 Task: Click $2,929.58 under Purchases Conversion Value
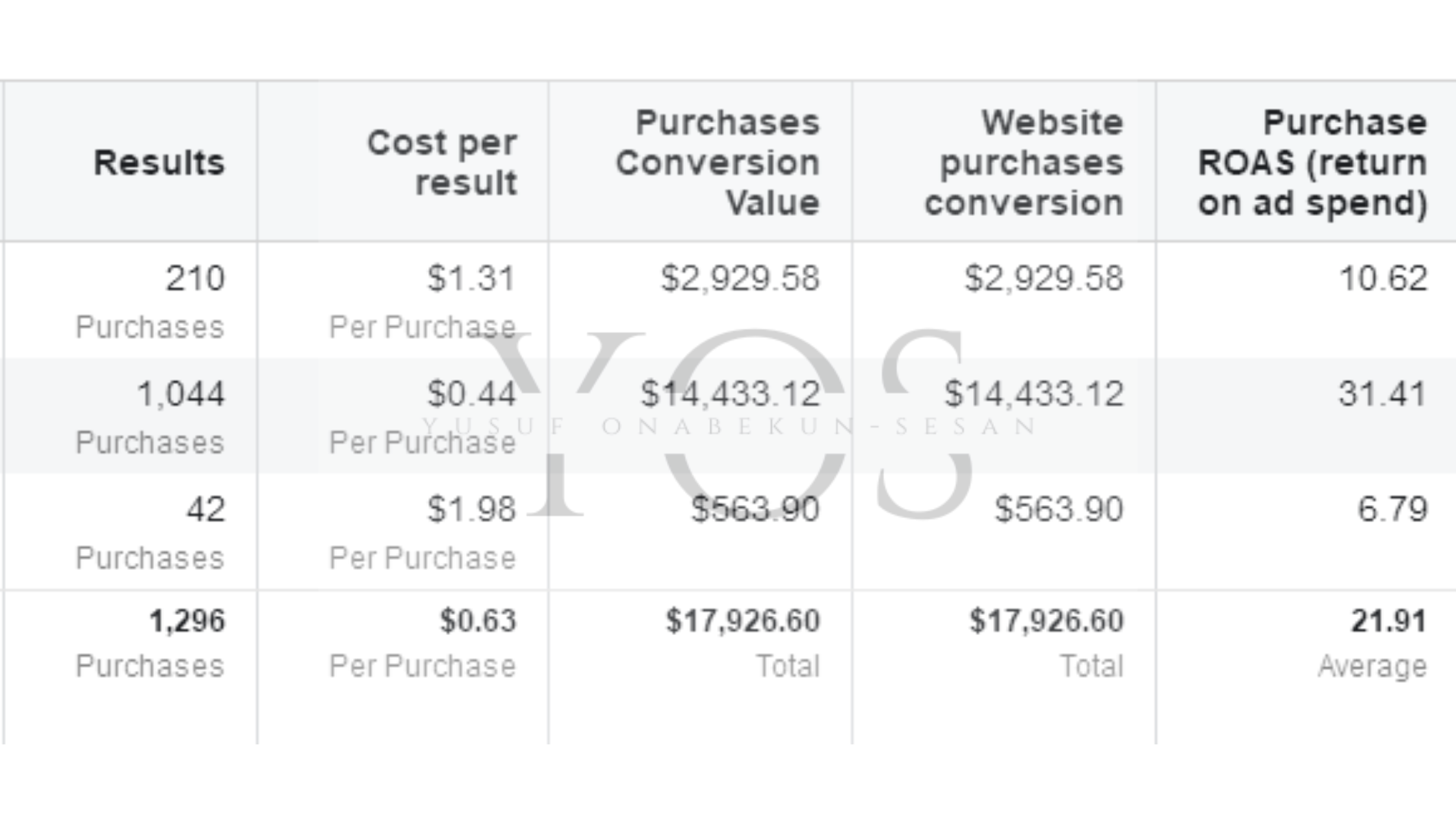(x=740, y=279)
